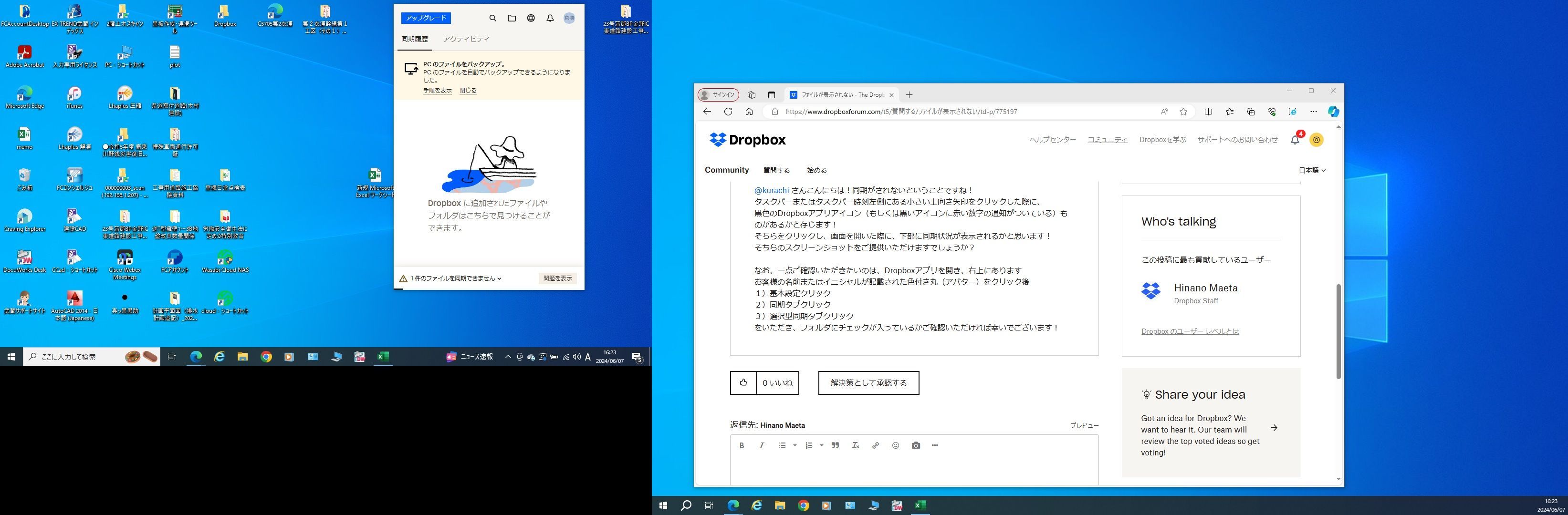Viewport: 1568px width, 515px height.
Task: Click the yellow user avatar on forum
Action: pos(1316,140)
